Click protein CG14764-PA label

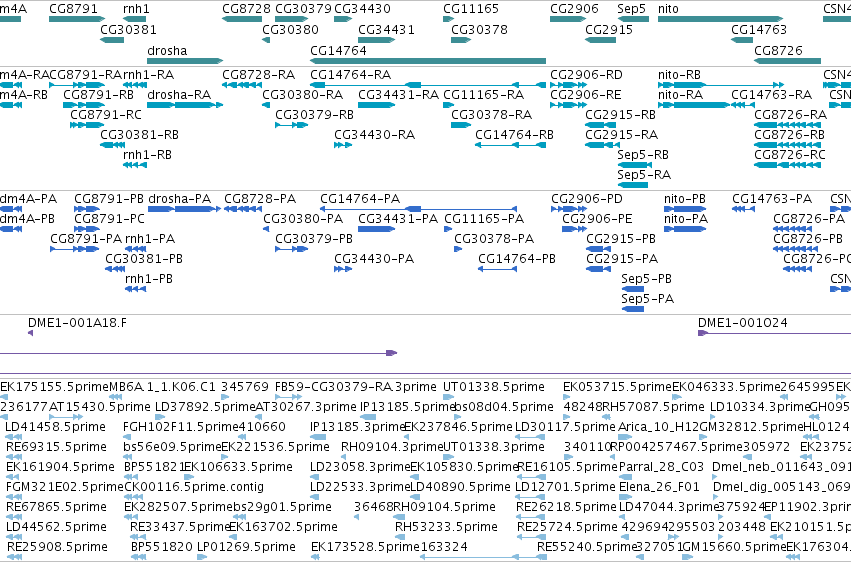(x=360, y=199)
